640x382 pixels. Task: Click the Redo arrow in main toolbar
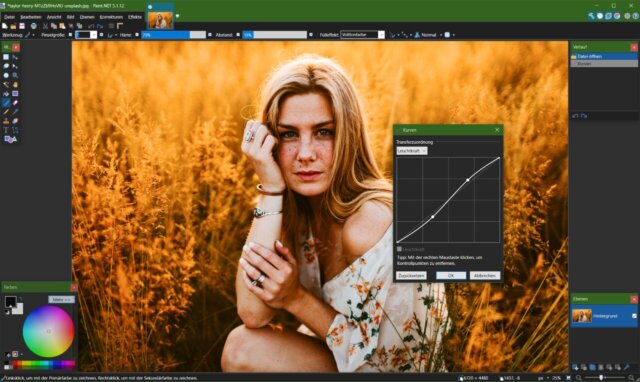coord(100,26)
